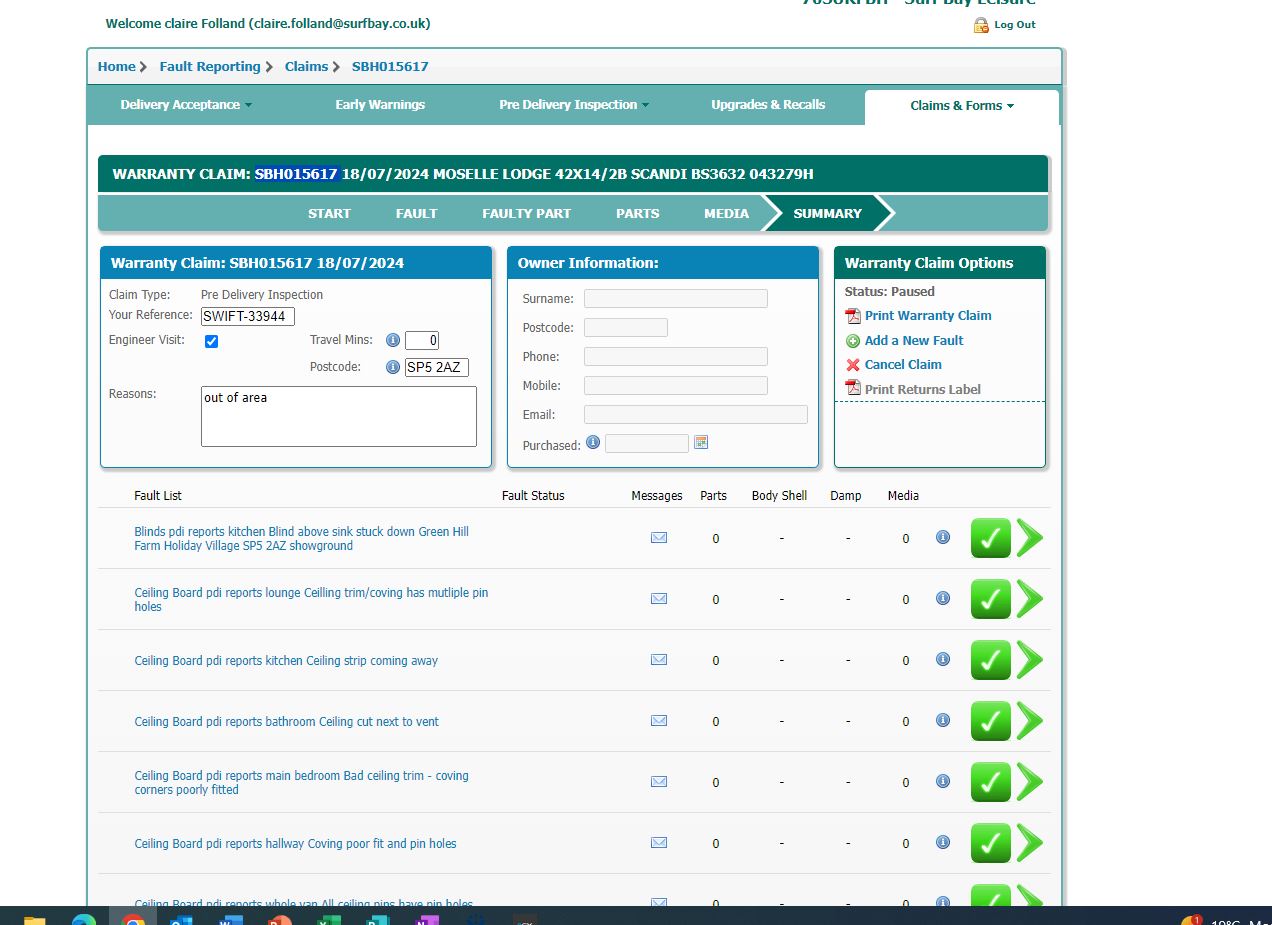The image size is (1272, 925).
Task: Expand the Claims & Forms menu
Action: coord(962,106)
